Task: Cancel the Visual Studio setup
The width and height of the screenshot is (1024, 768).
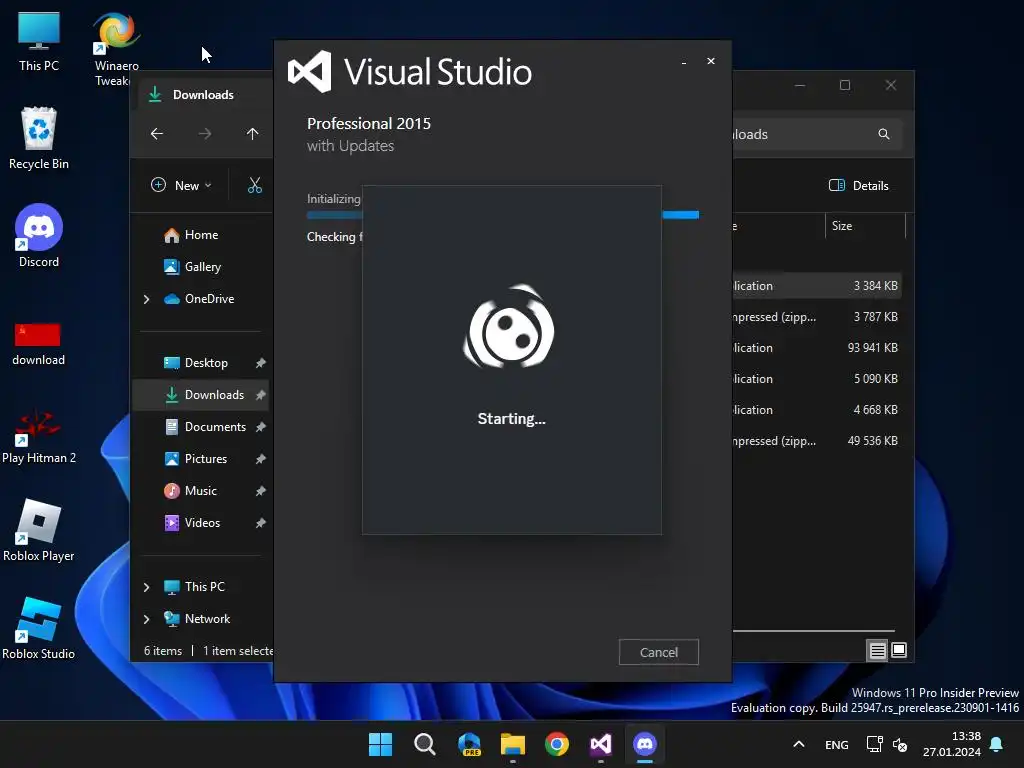Action: [x=658, y=652]
